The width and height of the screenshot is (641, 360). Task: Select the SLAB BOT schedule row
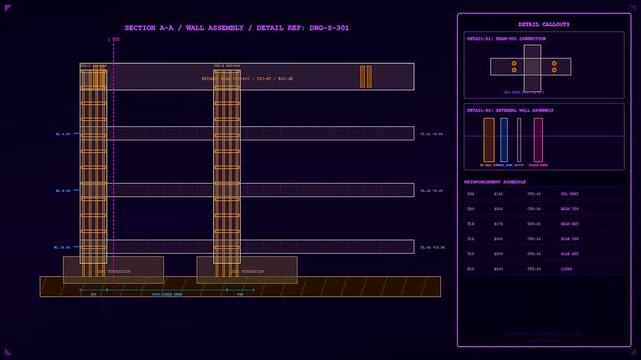[x=544, y=254]
